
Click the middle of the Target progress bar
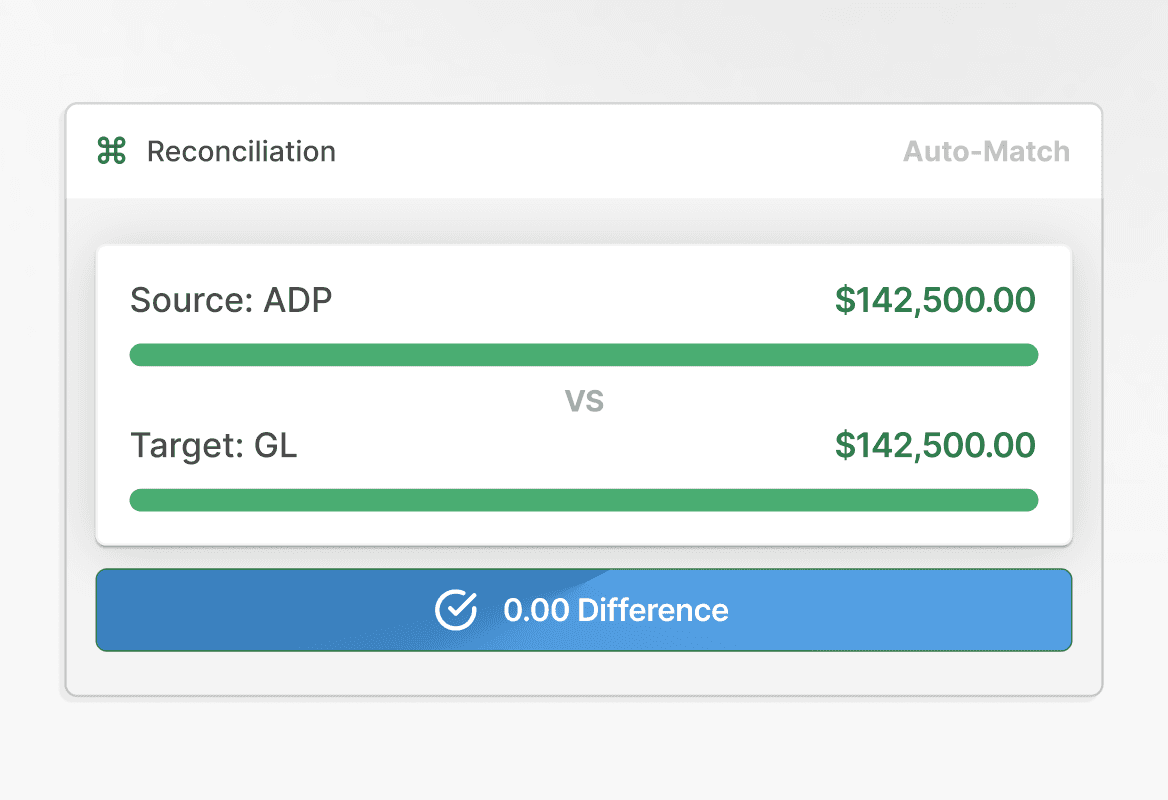(584, 500)
